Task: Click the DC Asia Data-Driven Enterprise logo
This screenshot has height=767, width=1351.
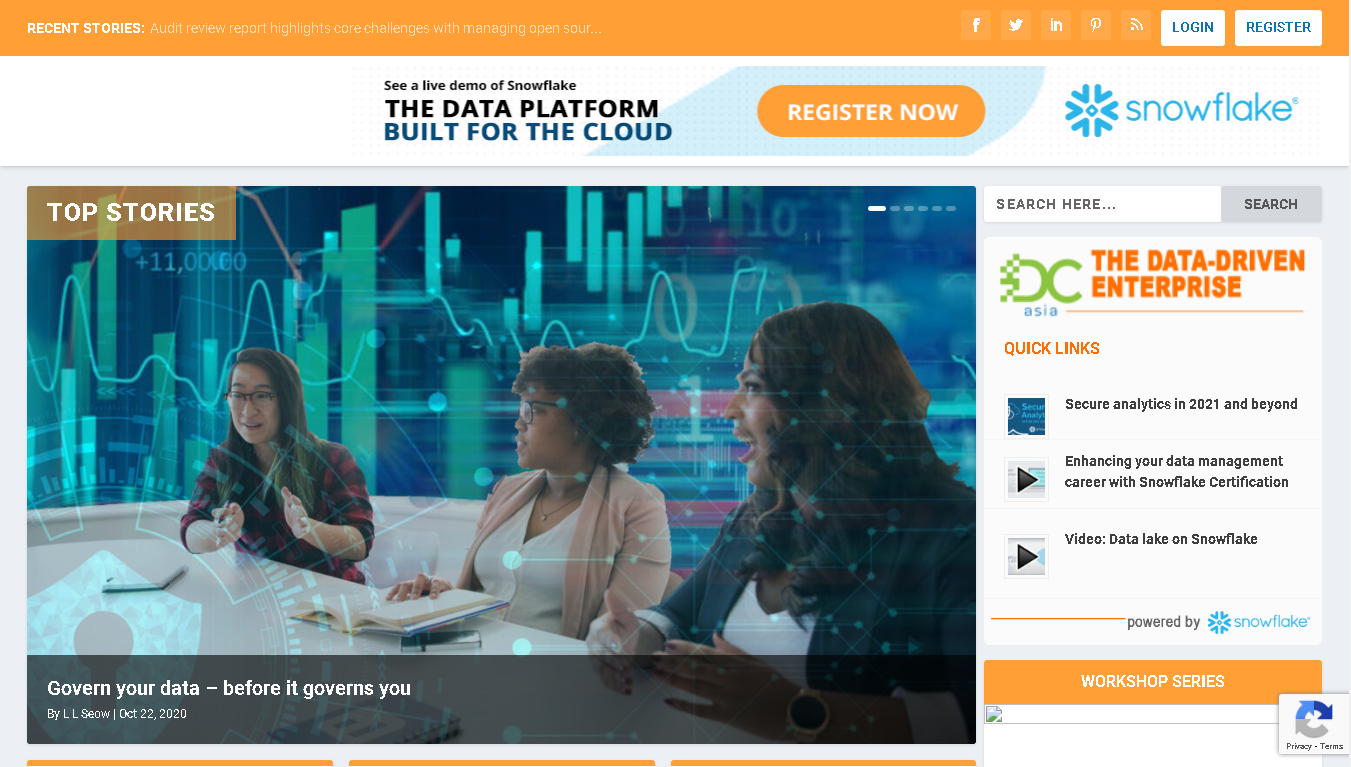Action: click(x=1152, y=283)
